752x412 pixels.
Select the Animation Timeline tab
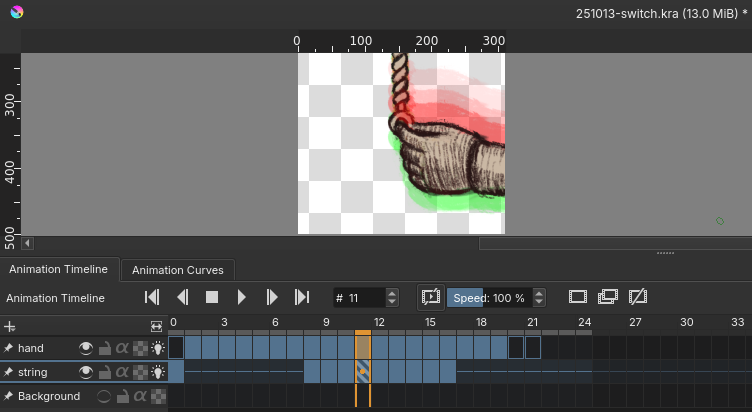click(x=58, y=270)
